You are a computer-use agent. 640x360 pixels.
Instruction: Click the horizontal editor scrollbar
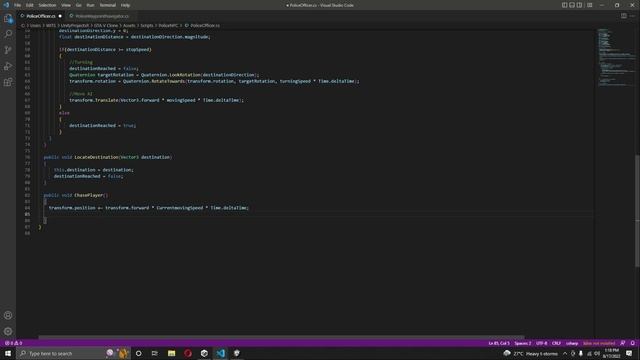click(x=281, y=338)
